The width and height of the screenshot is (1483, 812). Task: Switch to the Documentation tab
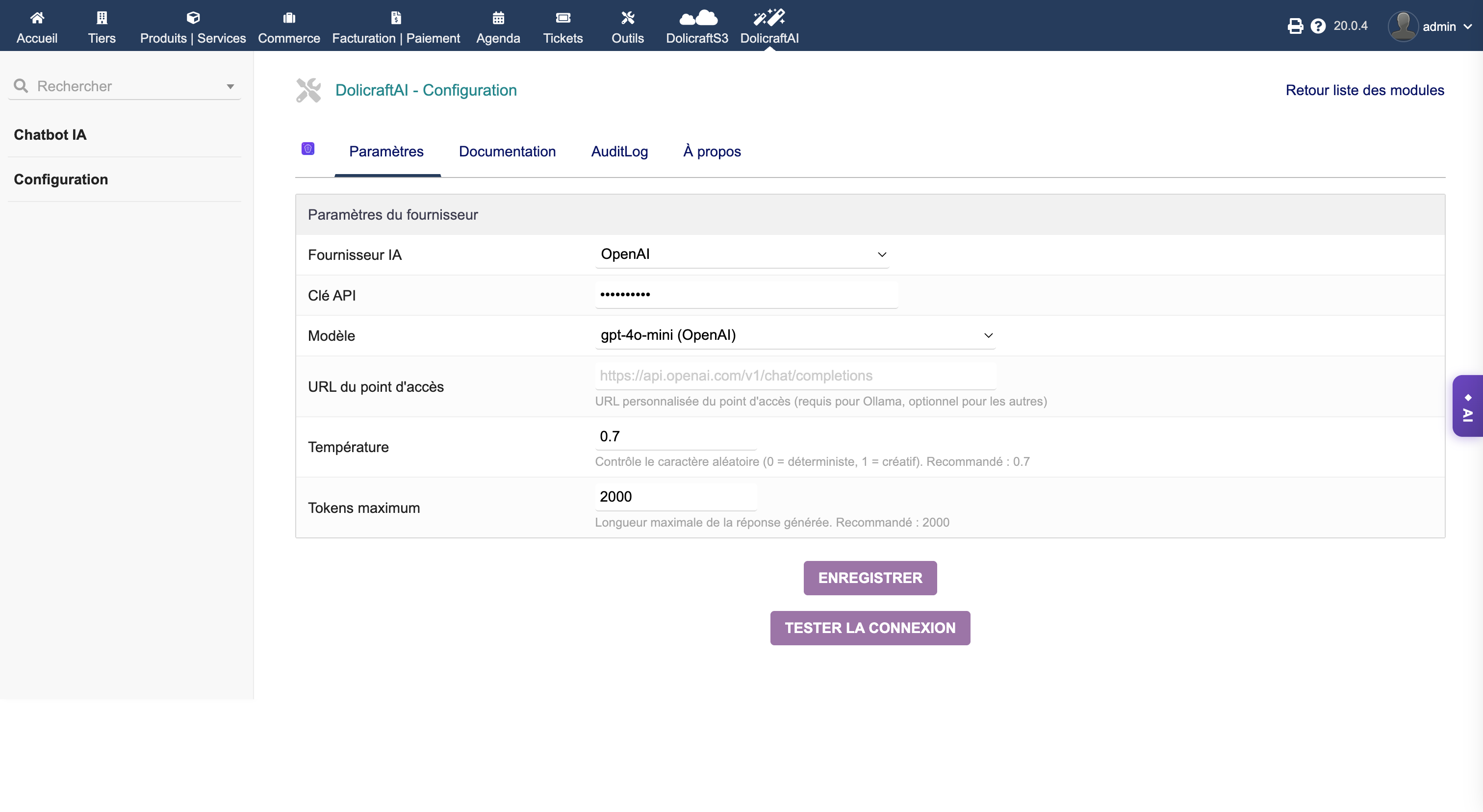(507, 152)
